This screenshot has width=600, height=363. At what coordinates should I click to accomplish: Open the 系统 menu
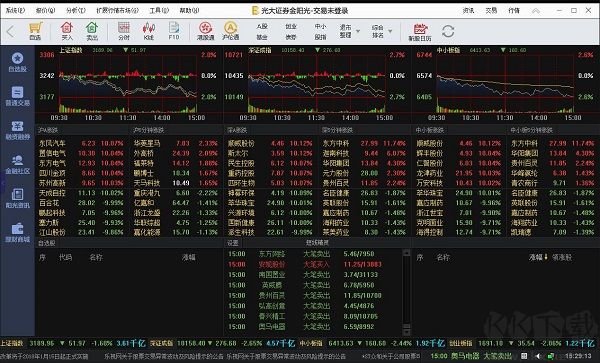15,10
